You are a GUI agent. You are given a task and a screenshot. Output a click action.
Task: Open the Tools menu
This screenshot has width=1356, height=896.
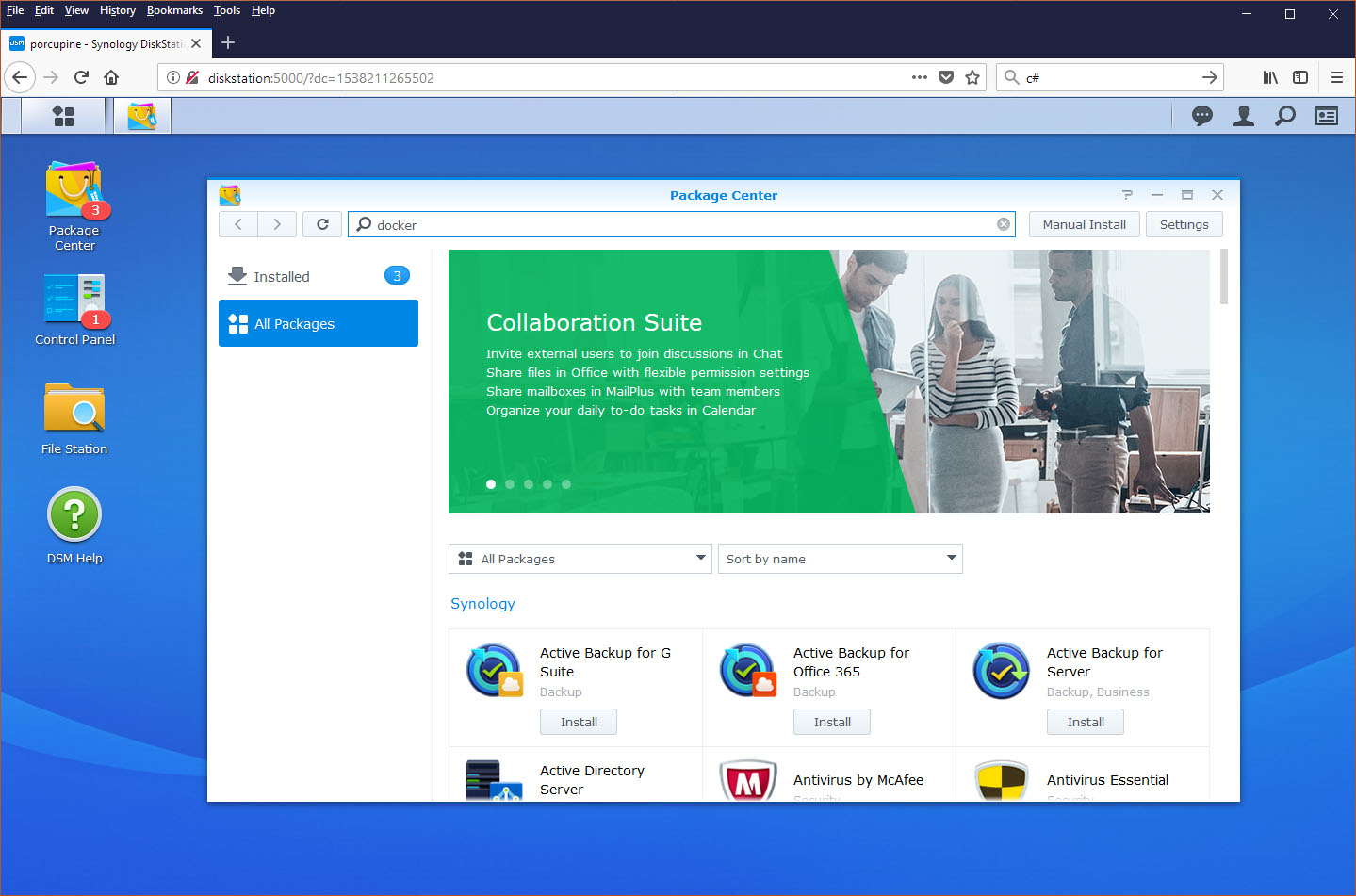[x=227, y=10]
